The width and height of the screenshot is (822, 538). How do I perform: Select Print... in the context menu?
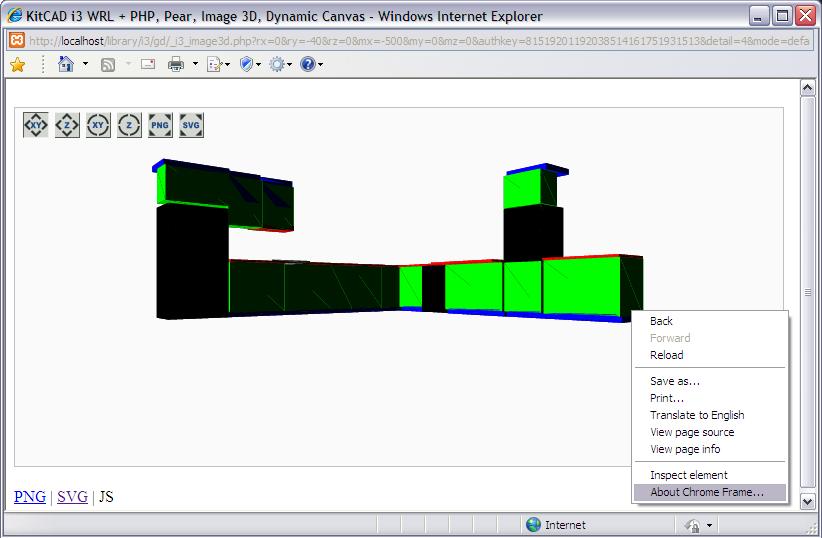(710, 398)
